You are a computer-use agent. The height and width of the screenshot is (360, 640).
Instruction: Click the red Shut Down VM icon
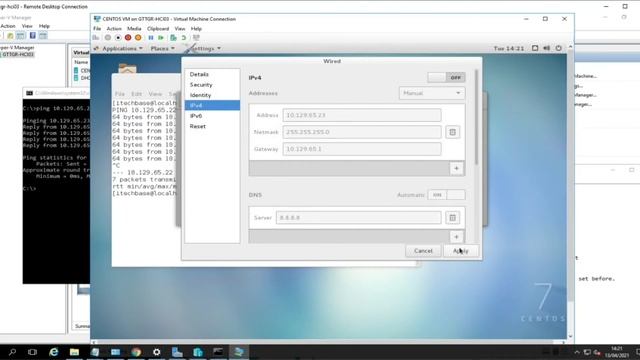[x=128, y=38]
